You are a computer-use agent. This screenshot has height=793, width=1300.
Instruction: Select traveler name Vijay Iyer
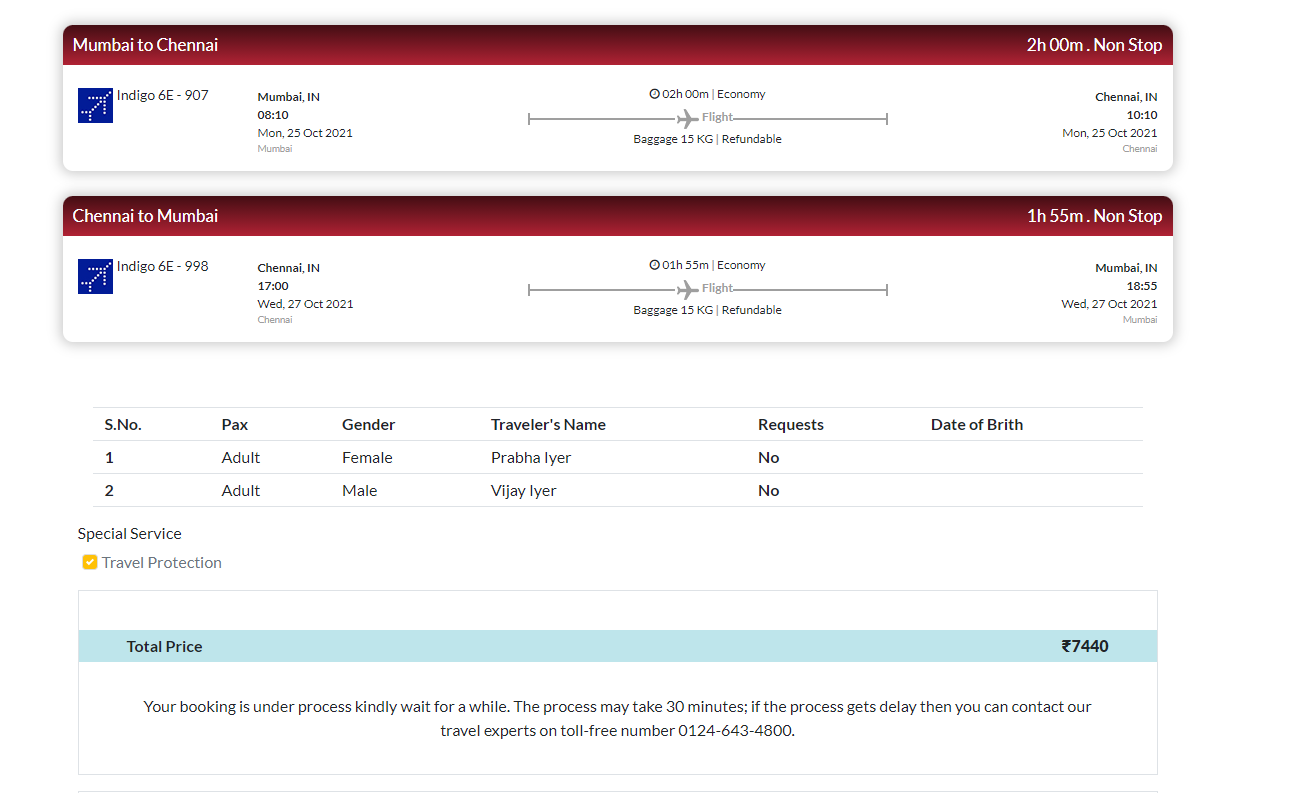coord(523,490)
